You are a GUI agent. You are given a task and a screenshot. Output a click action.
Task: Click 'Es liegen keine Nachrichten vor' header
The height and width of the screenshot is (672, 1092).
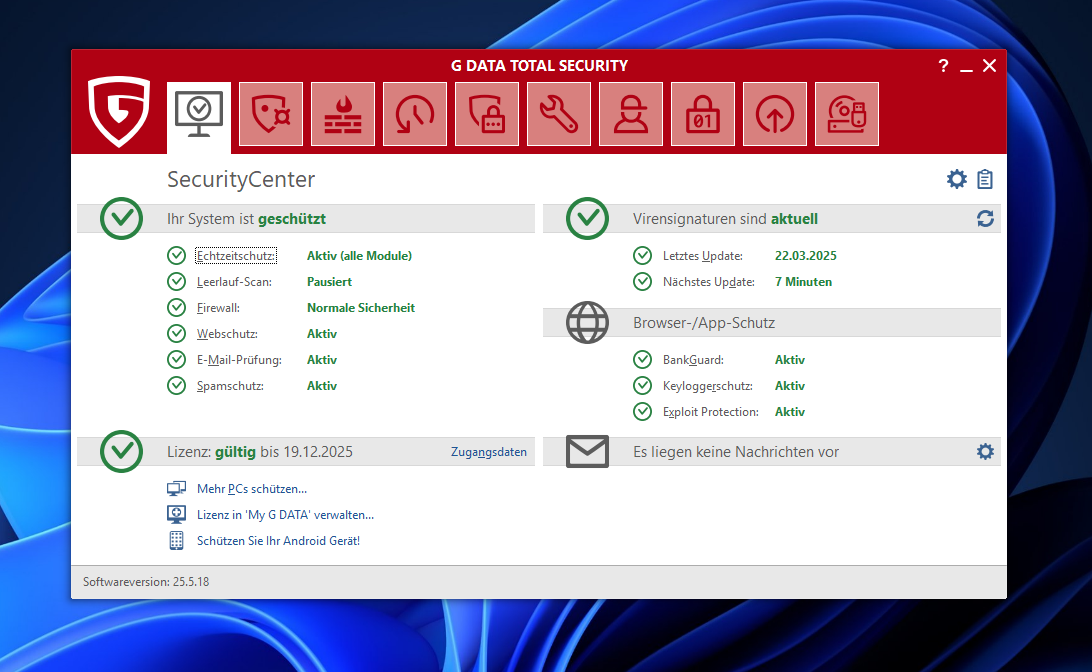coord(735,451)
